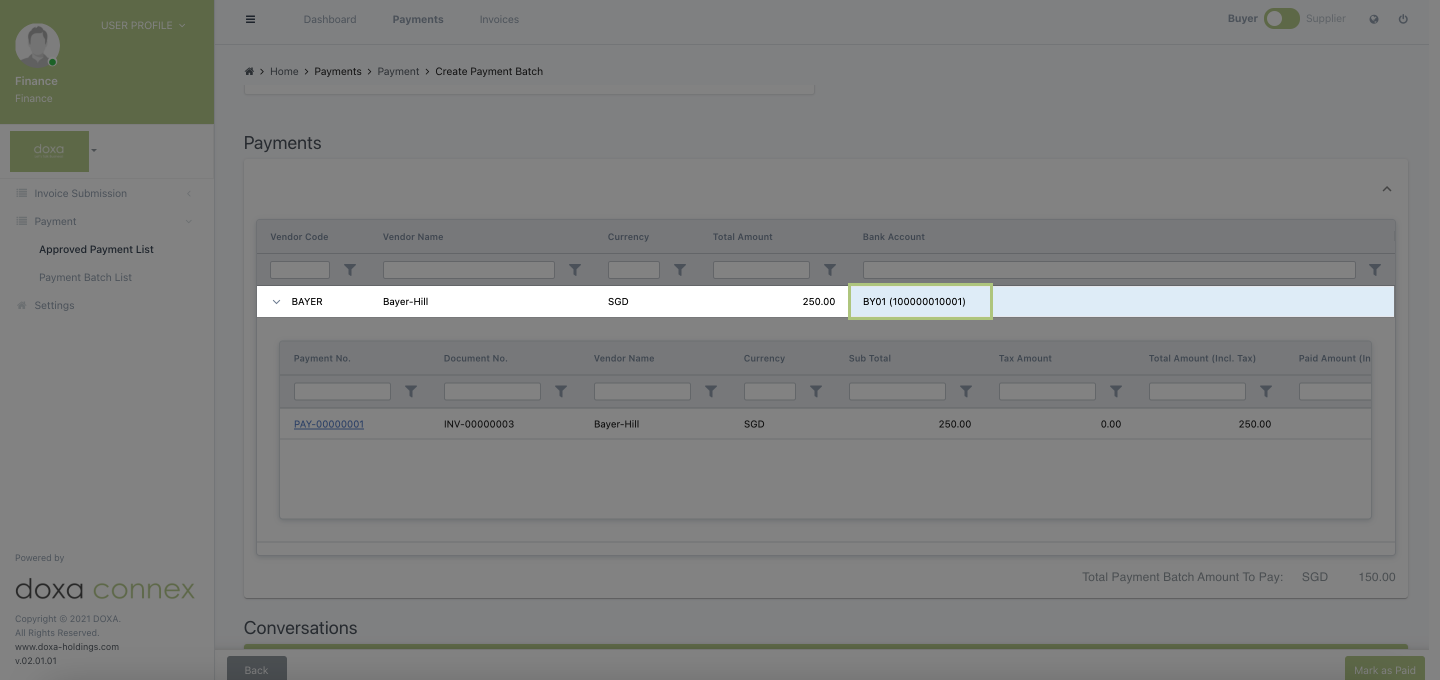Click the Mark as Paid button
The width and height of the screenshot is (1440, 680).
click(1384, 669)
